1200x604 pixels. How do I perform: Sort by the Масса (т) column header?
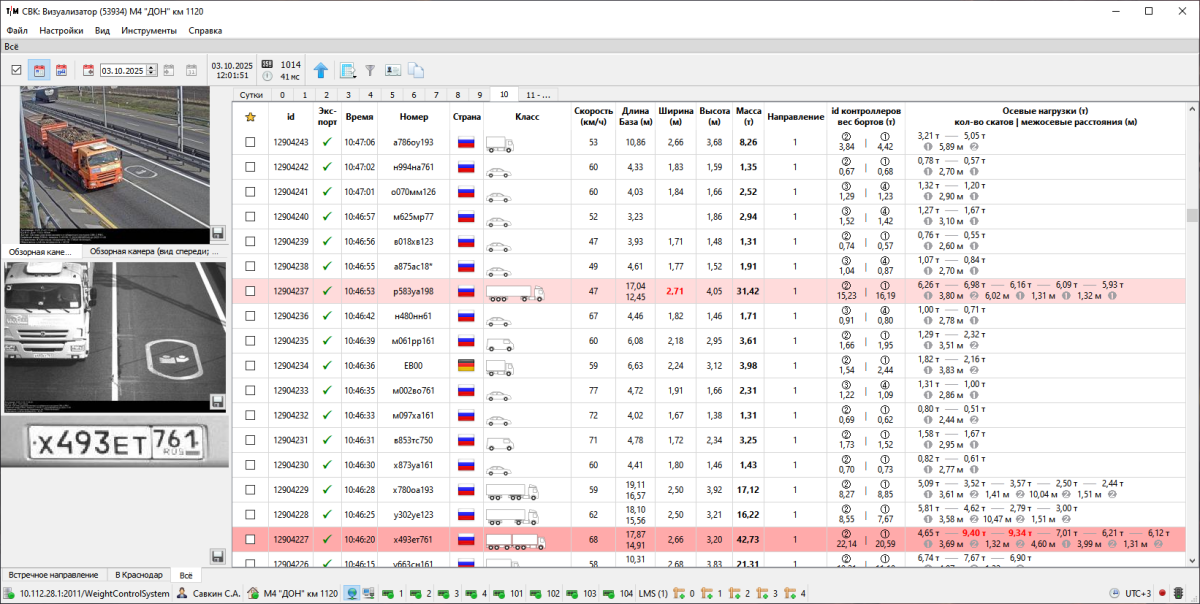click(748, 116)
